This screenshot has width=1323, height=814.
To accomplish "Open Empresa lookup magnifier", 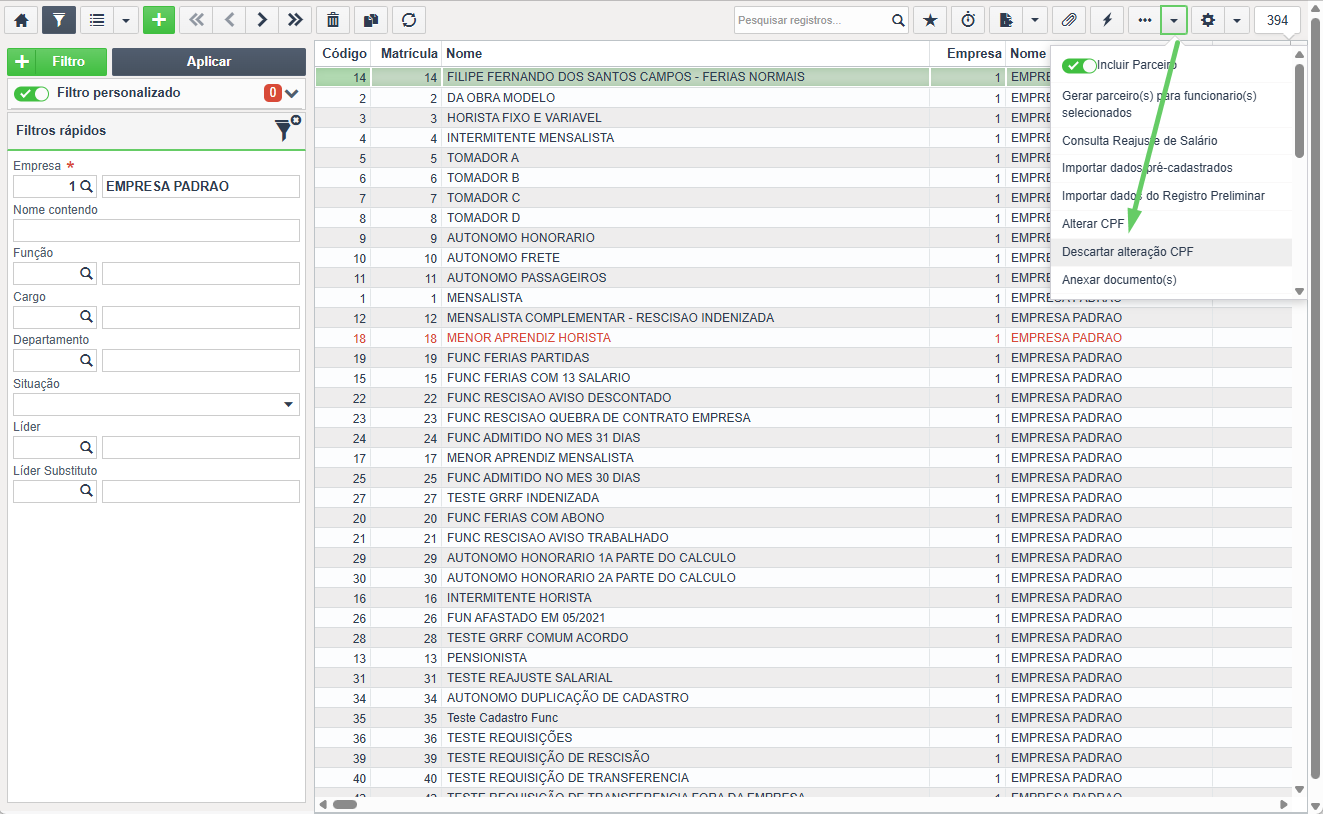I will [87, 186].
